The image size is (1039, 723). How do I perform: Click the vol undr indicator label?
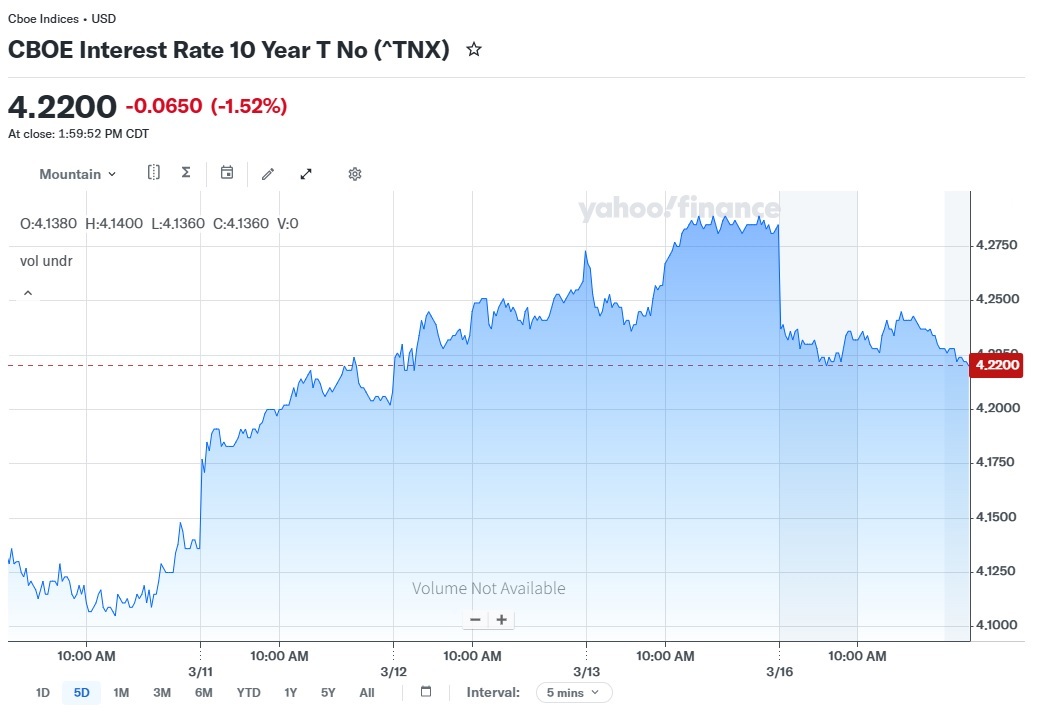(x=46, y=261)
